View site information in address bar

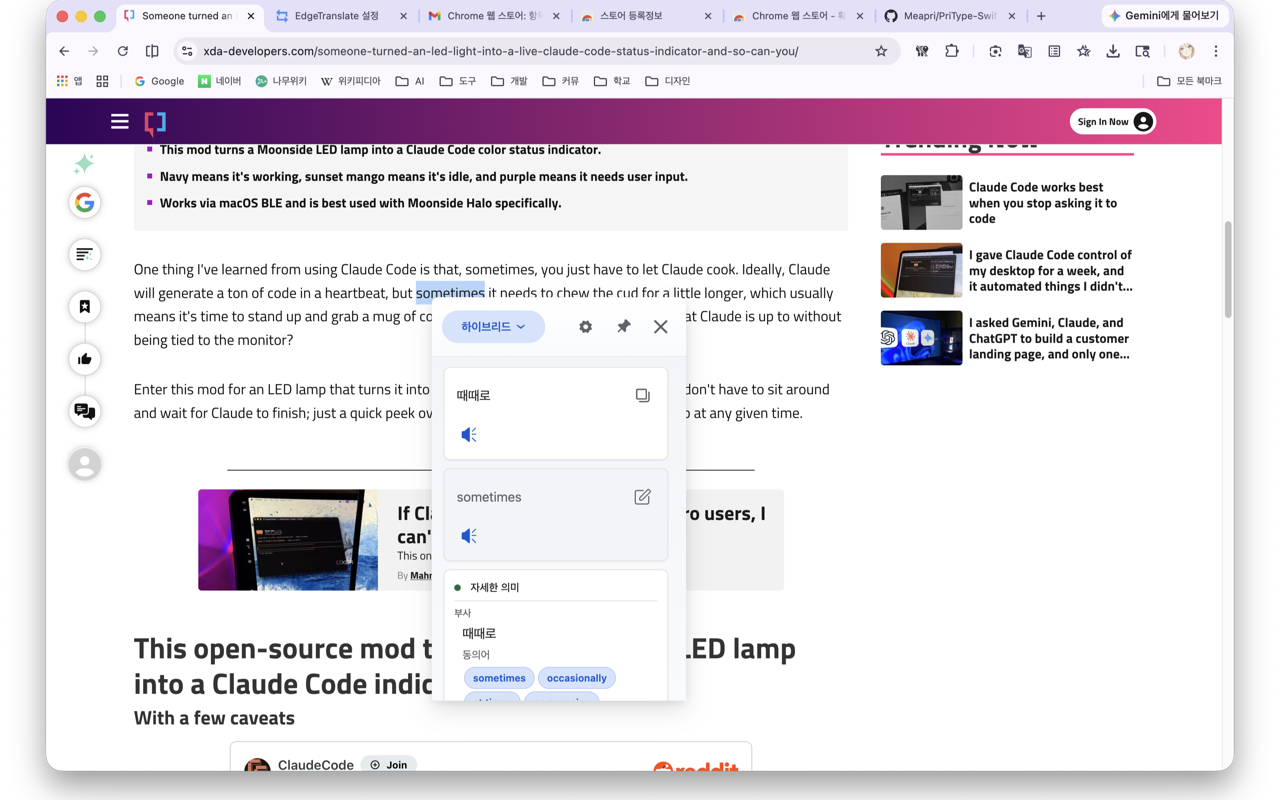click(x=187, y=51)
